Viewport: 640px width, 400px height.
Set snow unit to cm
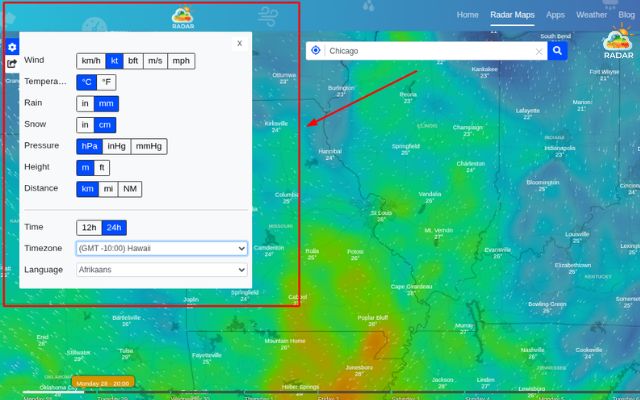coord(105,125)
